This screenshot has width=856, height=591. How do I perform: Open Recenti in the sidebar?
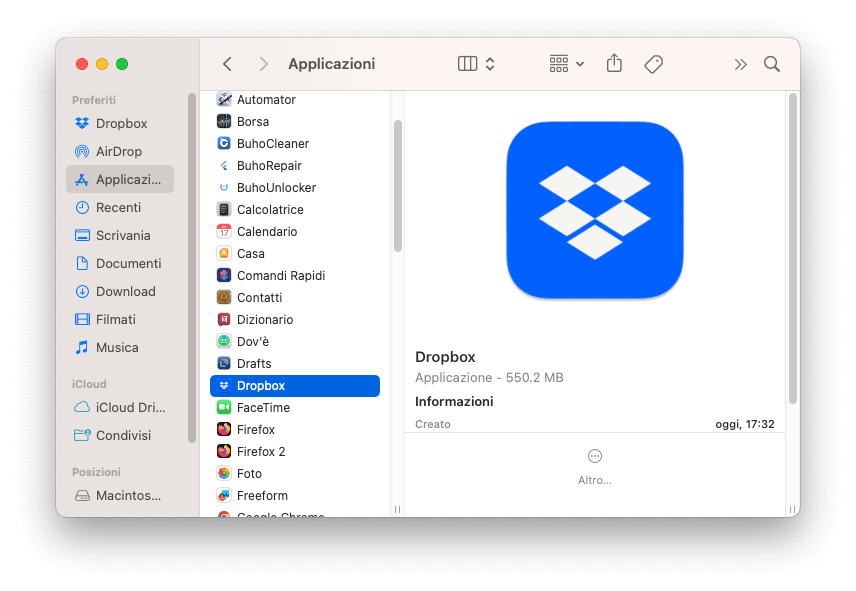point(120,207)
